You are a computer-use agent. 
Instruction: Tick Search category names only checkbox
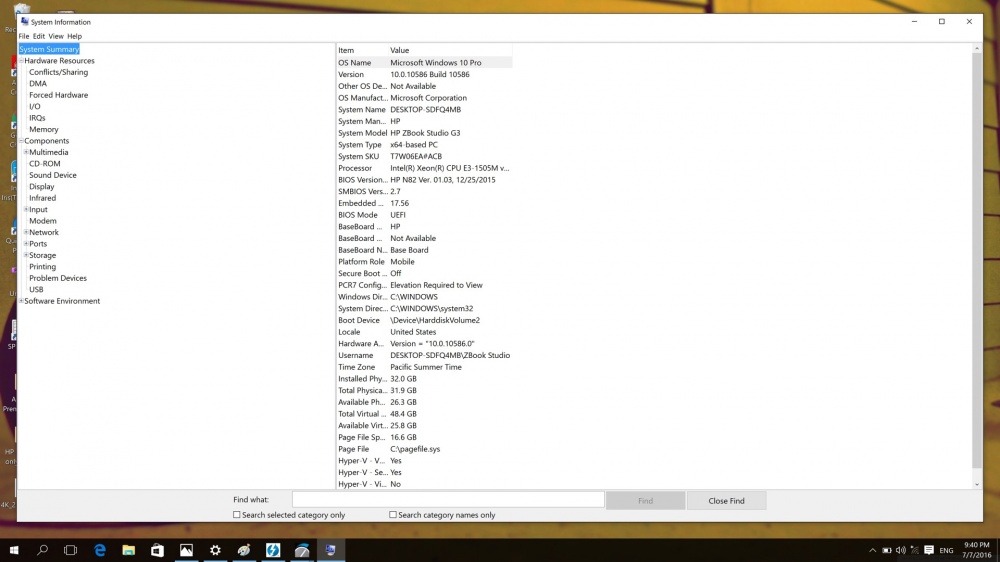pyautogui.click(x=393, y=515)
